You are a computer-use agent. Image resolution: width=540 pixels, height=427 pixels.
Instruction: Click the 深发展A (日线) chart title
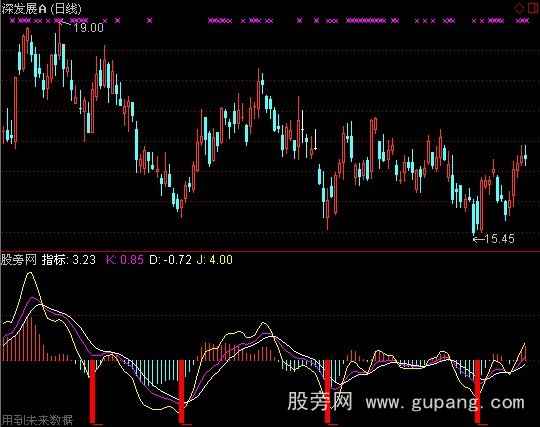point(41,9)
